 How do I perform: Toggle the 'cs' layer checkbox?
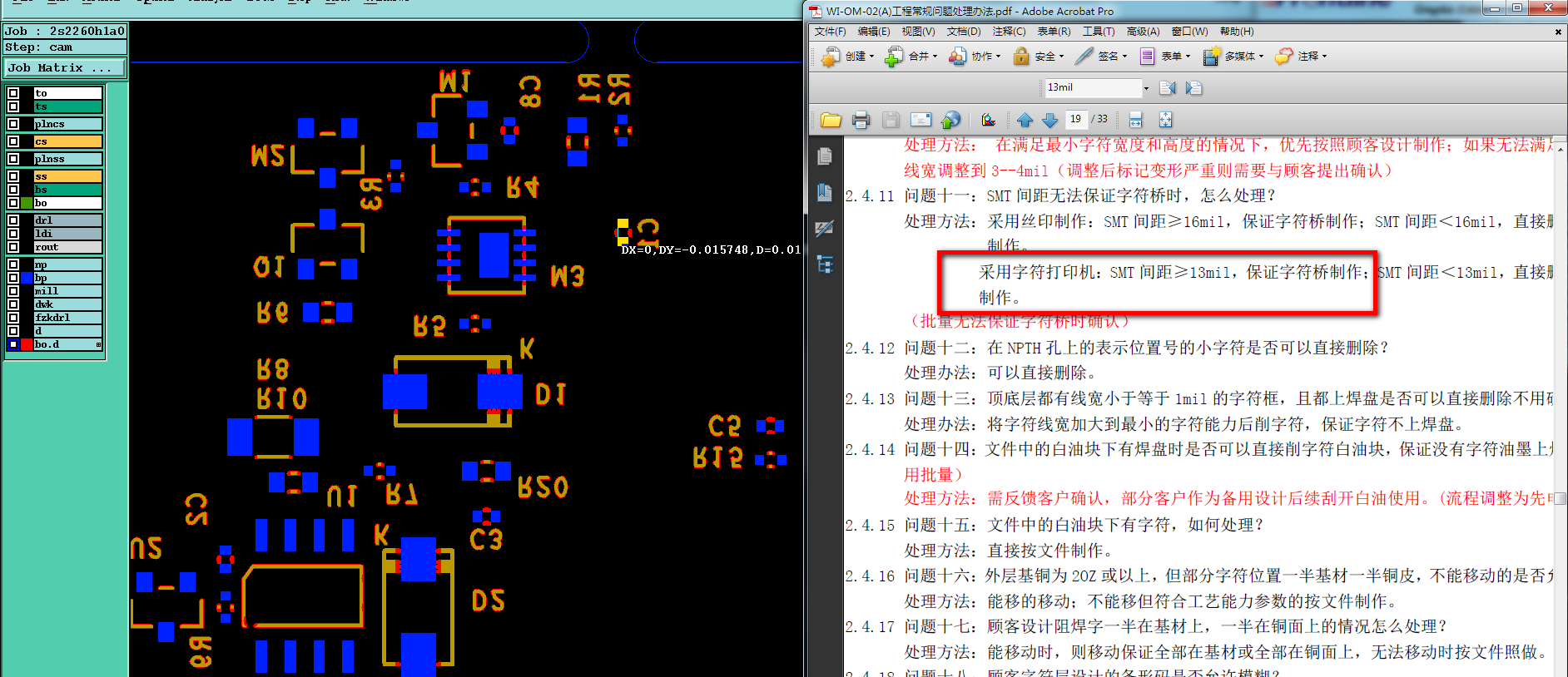[13, 141]
